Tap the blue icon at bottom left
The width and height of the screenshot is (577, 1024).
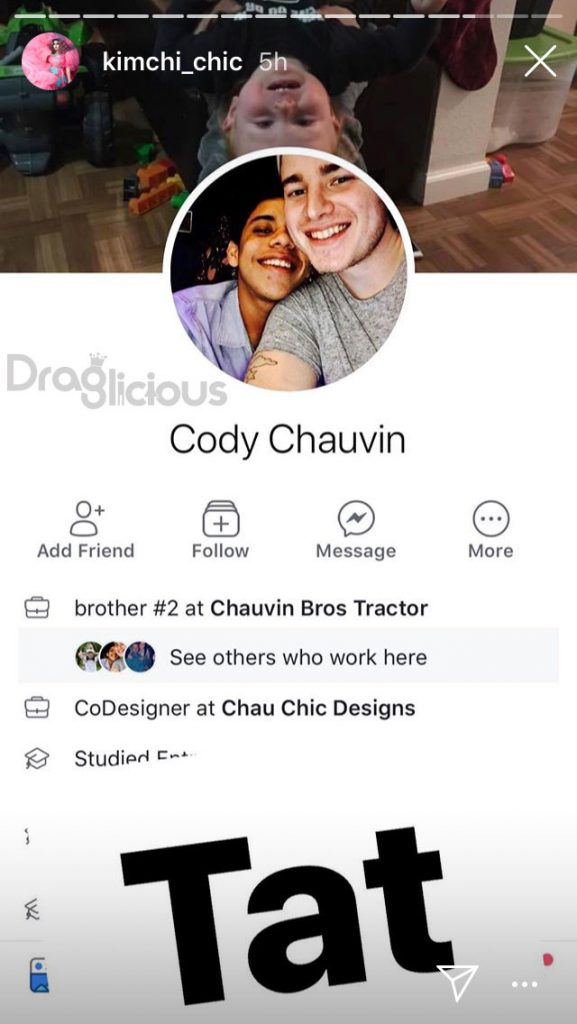pos(39,974)
